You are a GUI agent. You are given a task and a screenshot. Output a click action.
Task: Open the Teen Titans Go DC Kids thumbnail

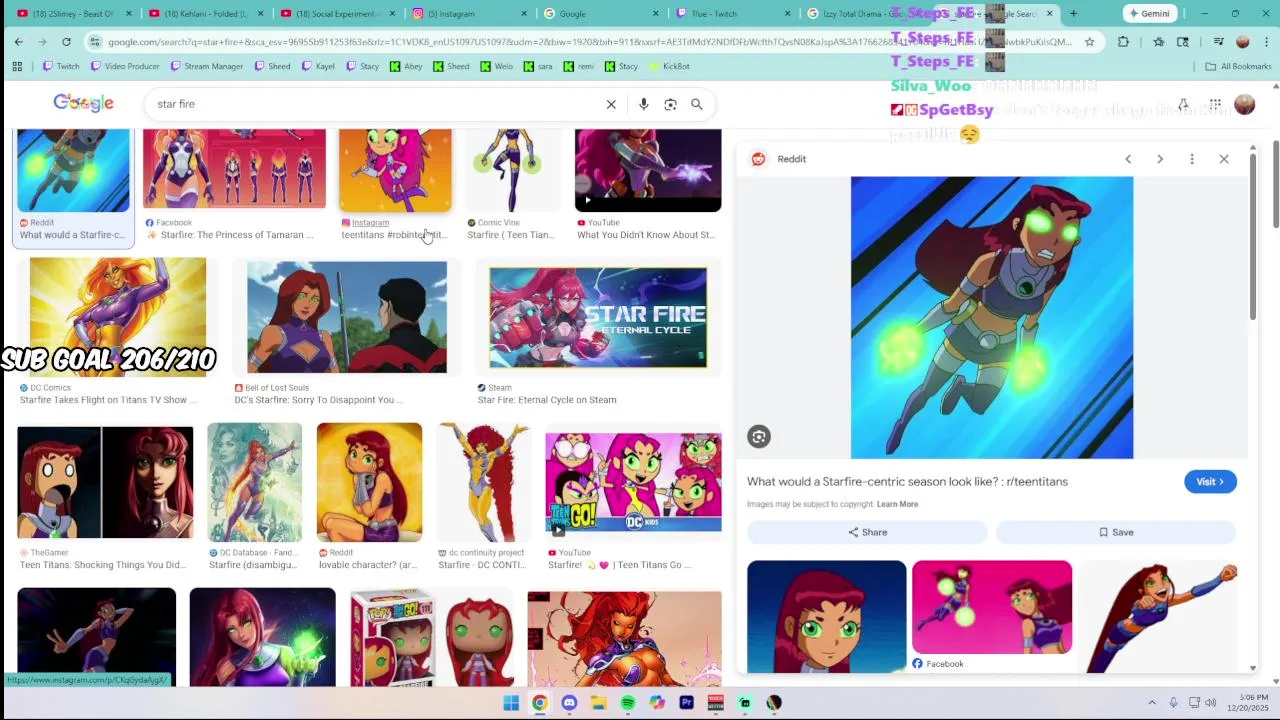(633, 482)
